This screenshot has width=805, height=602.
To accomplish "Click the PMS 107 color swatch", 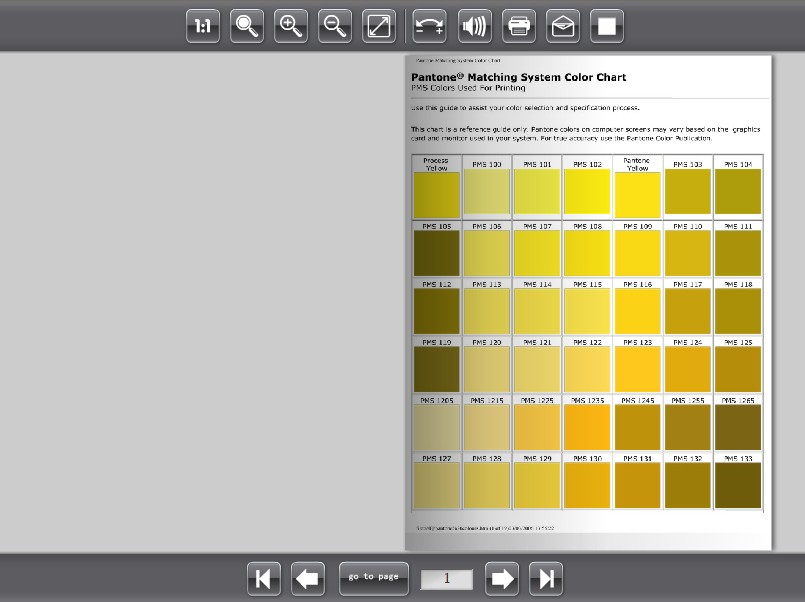I will click(537, 253).
